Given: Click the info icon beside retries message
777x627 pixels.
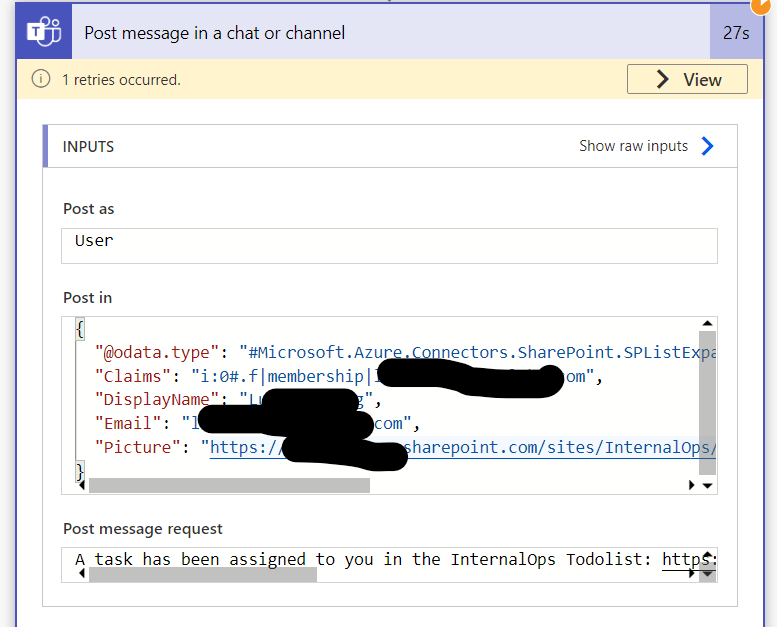Looking at the screenshot, I should [41, 79].
